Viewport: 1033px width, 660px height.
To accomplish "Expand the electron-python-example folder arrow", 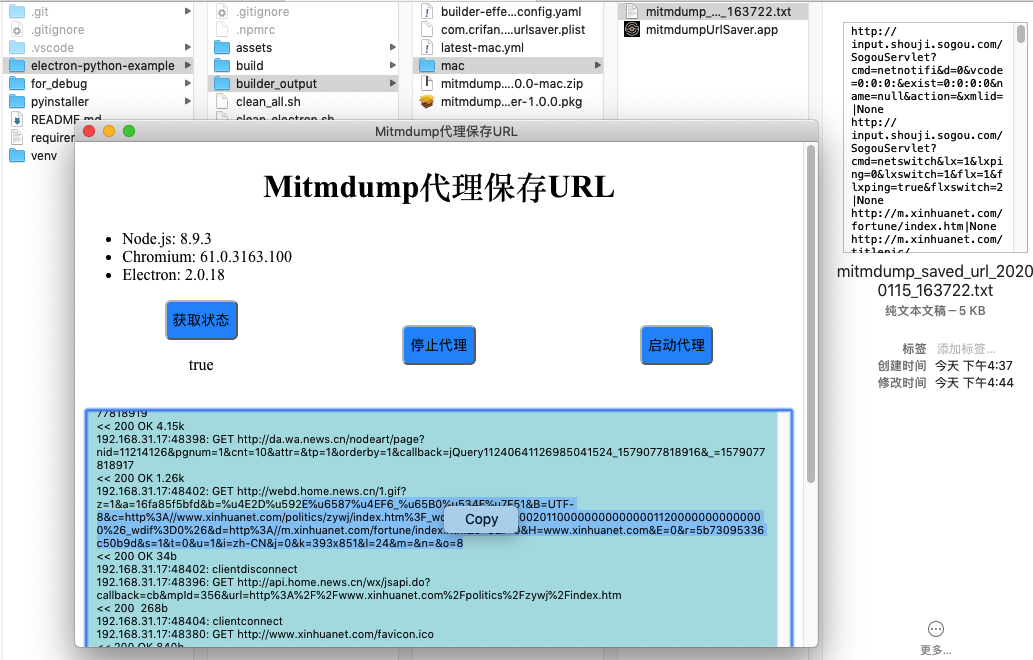I will click(x=188, y=66).
